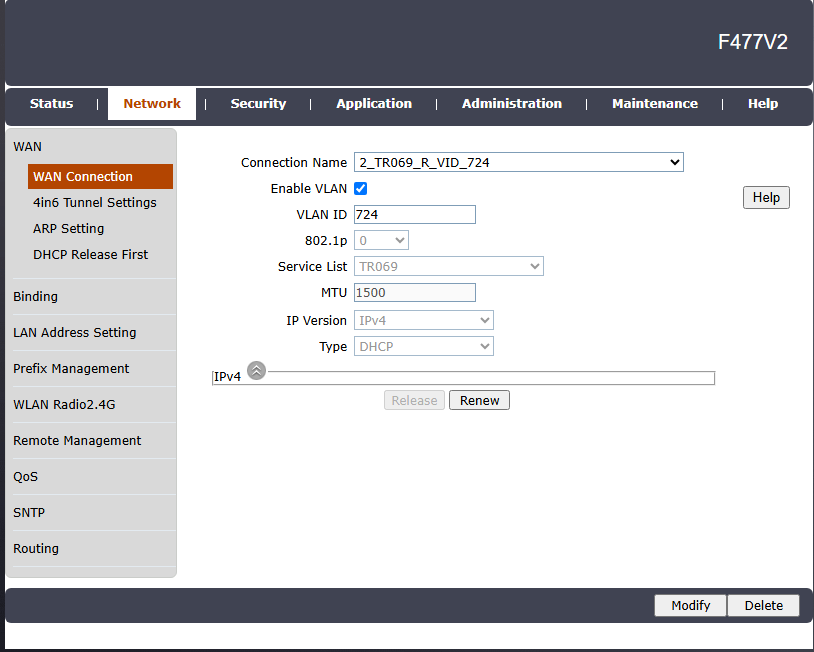Open the Administration tab
This screenshot has width=814, height=652.
click(x=512, y=104)
